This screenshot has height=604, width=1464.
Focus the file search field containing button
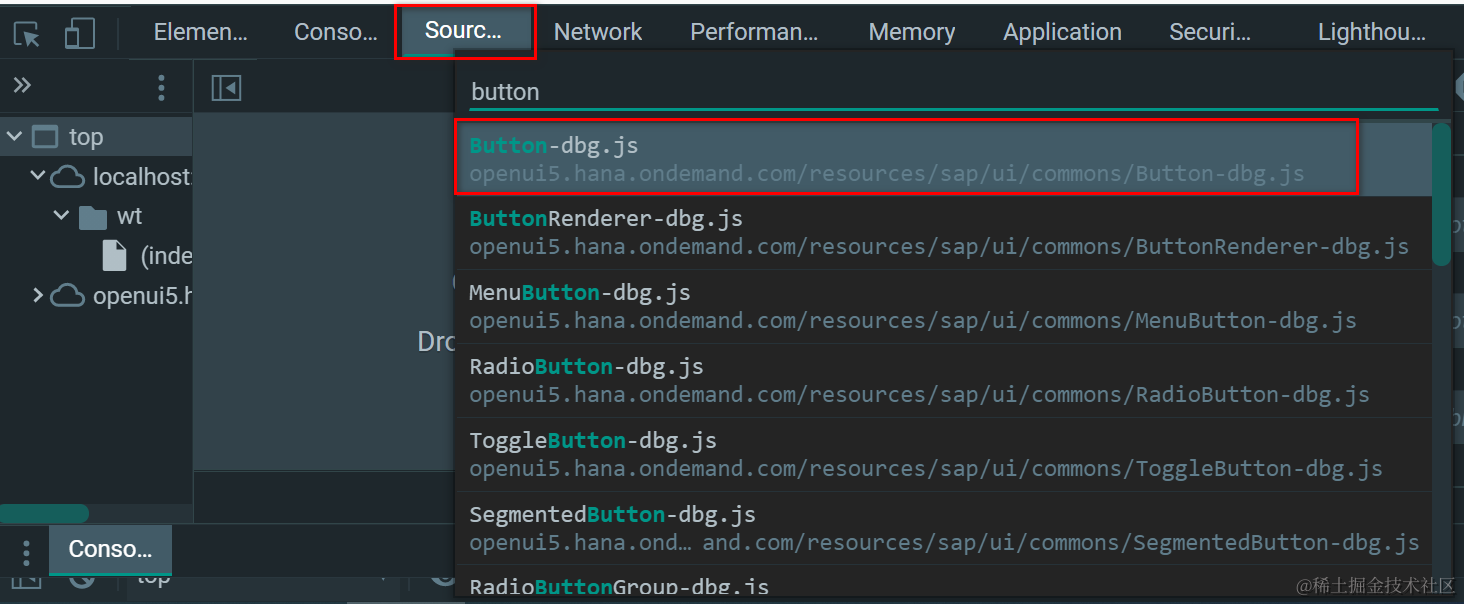(x=954, y=92)
